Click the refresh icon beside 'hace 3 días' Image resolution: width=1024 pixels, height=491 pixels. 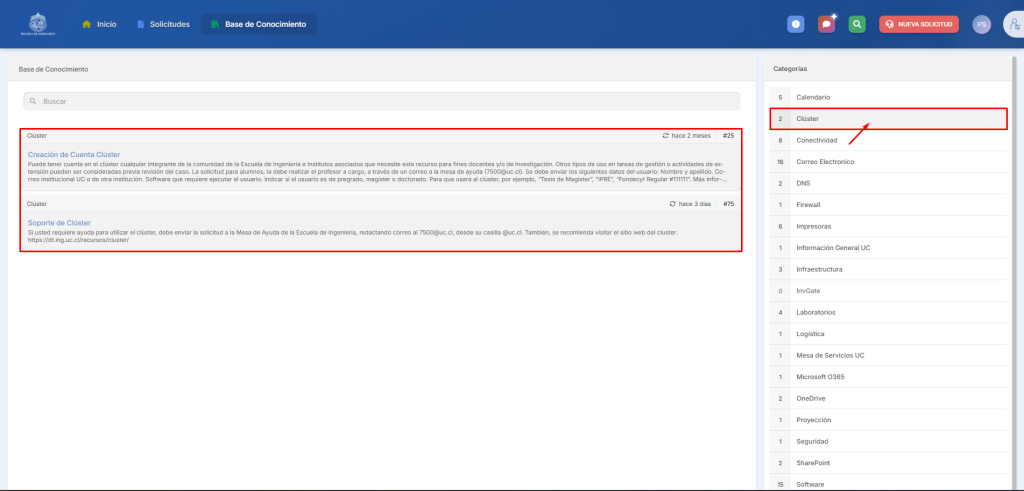tap(673, 203)
